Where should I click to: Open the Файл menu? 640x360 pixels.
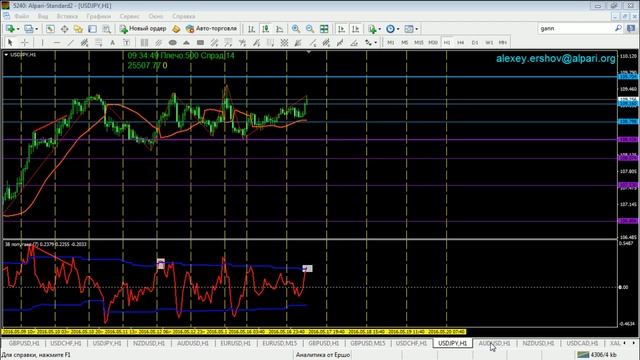[22, 16]
